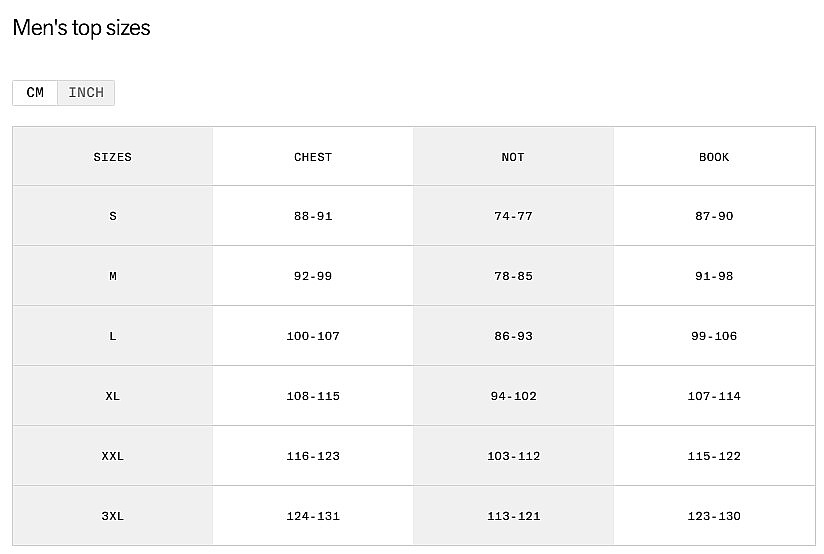The image size is (824, 554).
Task: Click the 123-130 cell for size 3XL
Action: [714, 516]
